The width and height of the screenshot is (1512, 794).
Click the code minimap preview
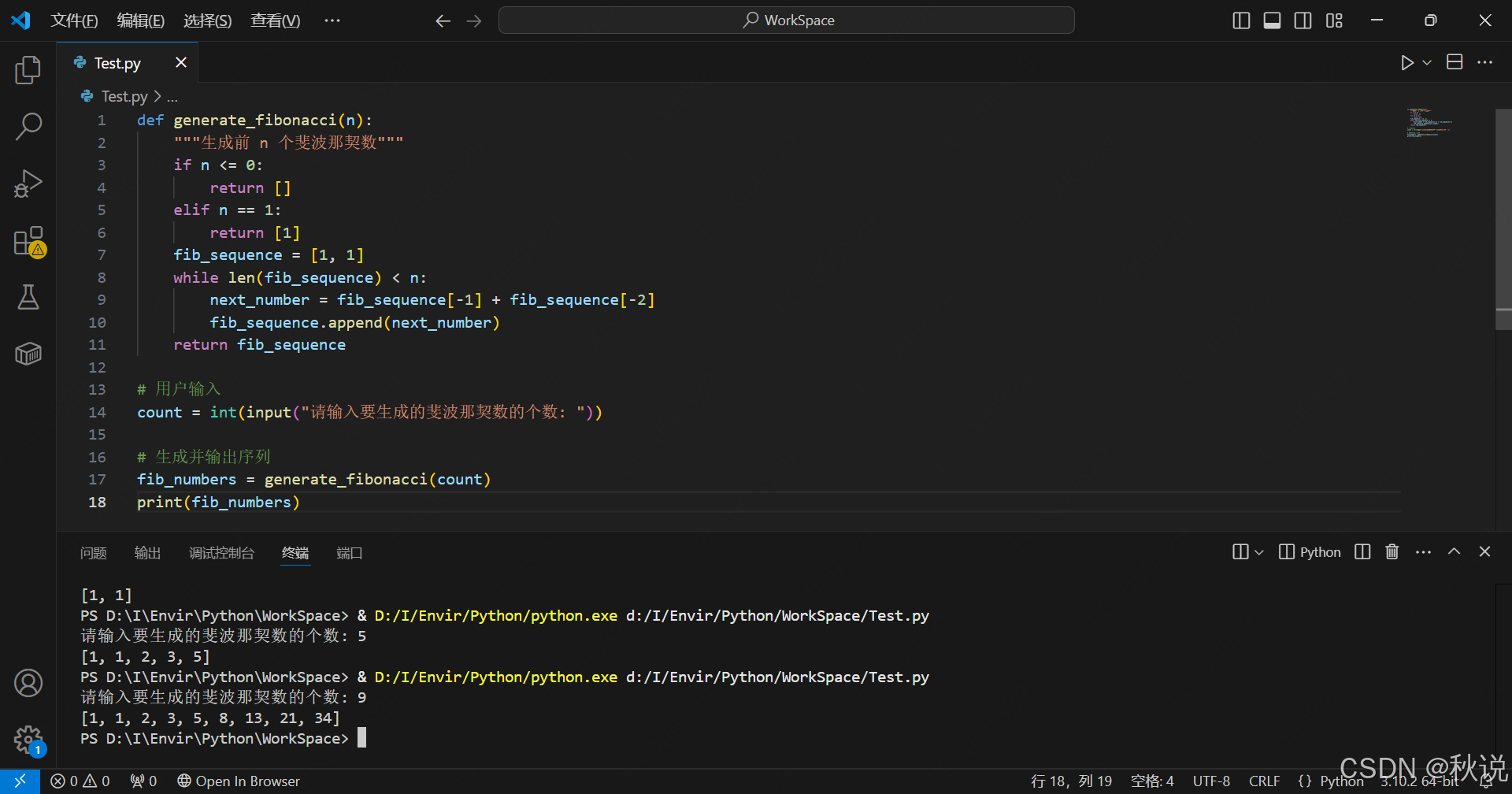coord(1429,123)
